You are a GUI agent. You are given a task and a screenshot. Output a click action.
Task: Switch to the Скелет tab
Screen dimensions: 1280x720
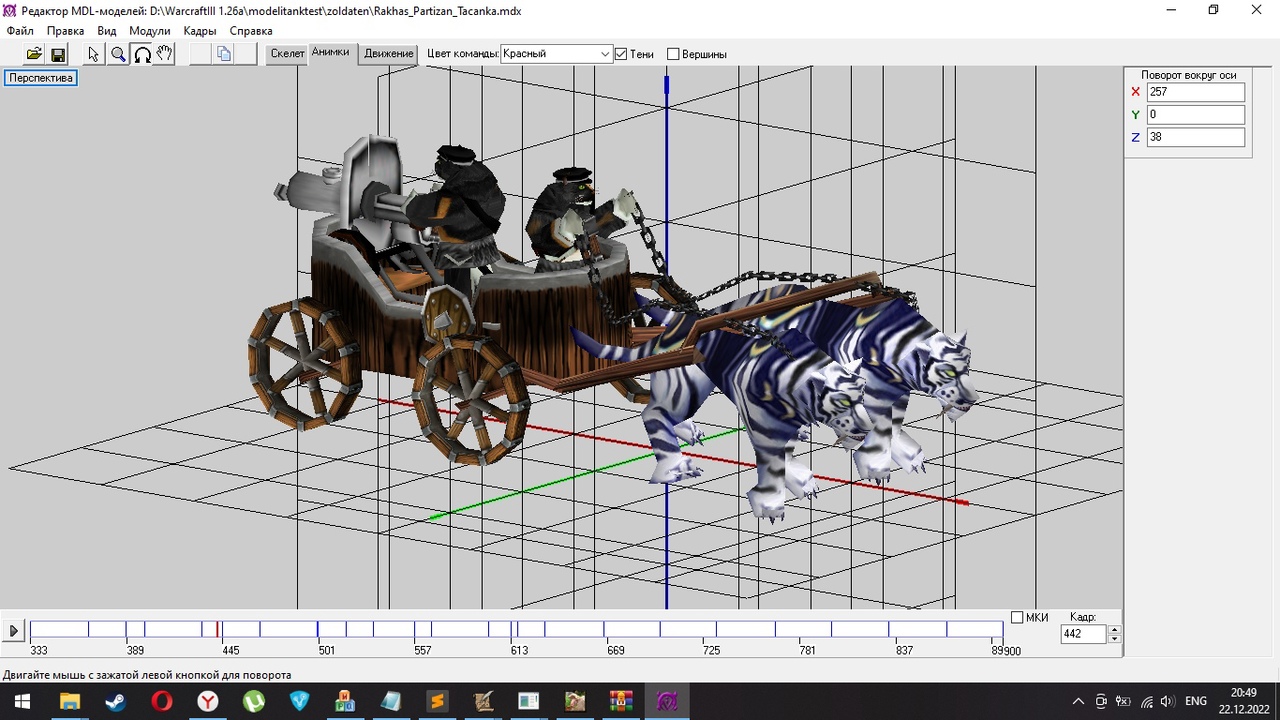point(287,54)
